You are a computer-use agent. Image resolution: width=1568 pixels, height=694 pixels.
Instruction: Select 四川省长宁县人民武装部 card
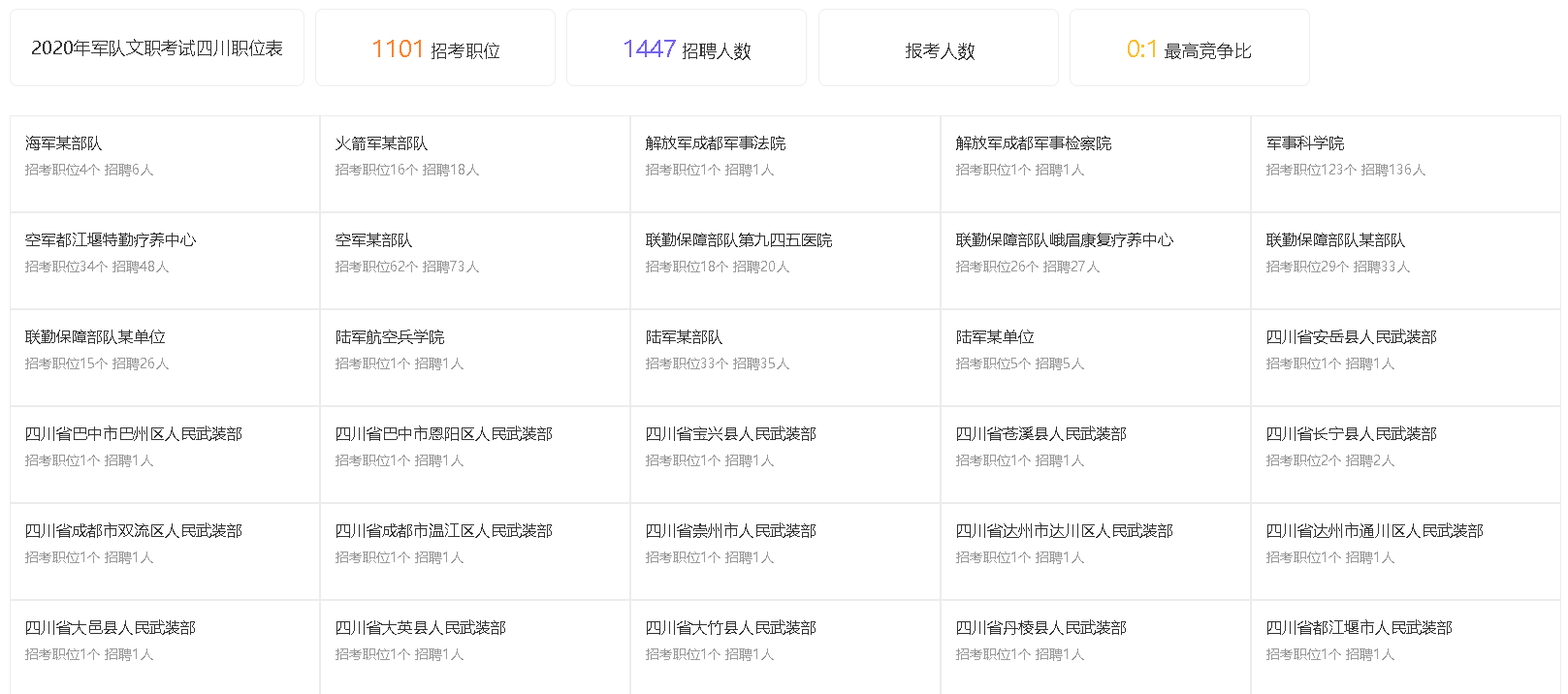pos(1405,454)
